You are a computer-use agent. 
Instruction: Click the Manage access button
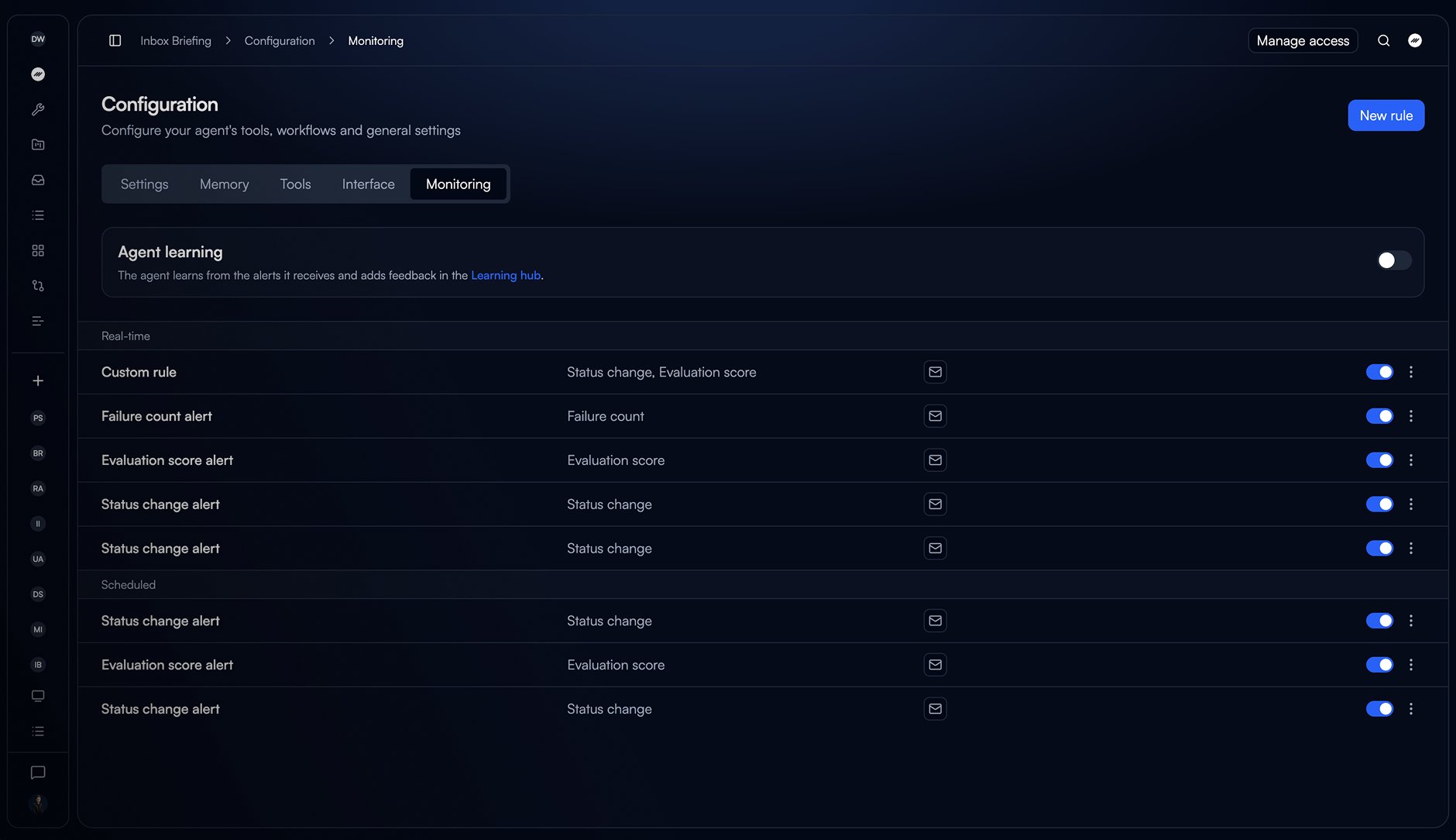tap(1303, 40)
